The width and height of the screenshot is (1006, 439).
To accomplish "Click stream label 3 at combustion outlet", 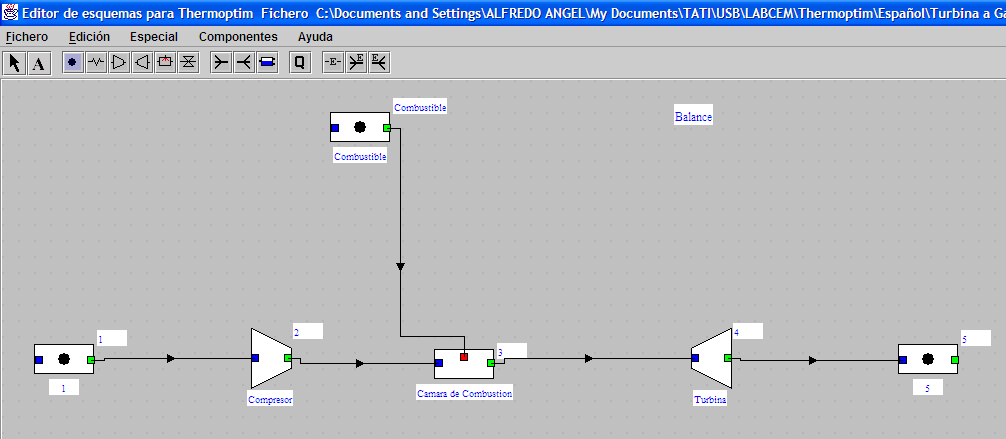I will [x=512, y=351].
